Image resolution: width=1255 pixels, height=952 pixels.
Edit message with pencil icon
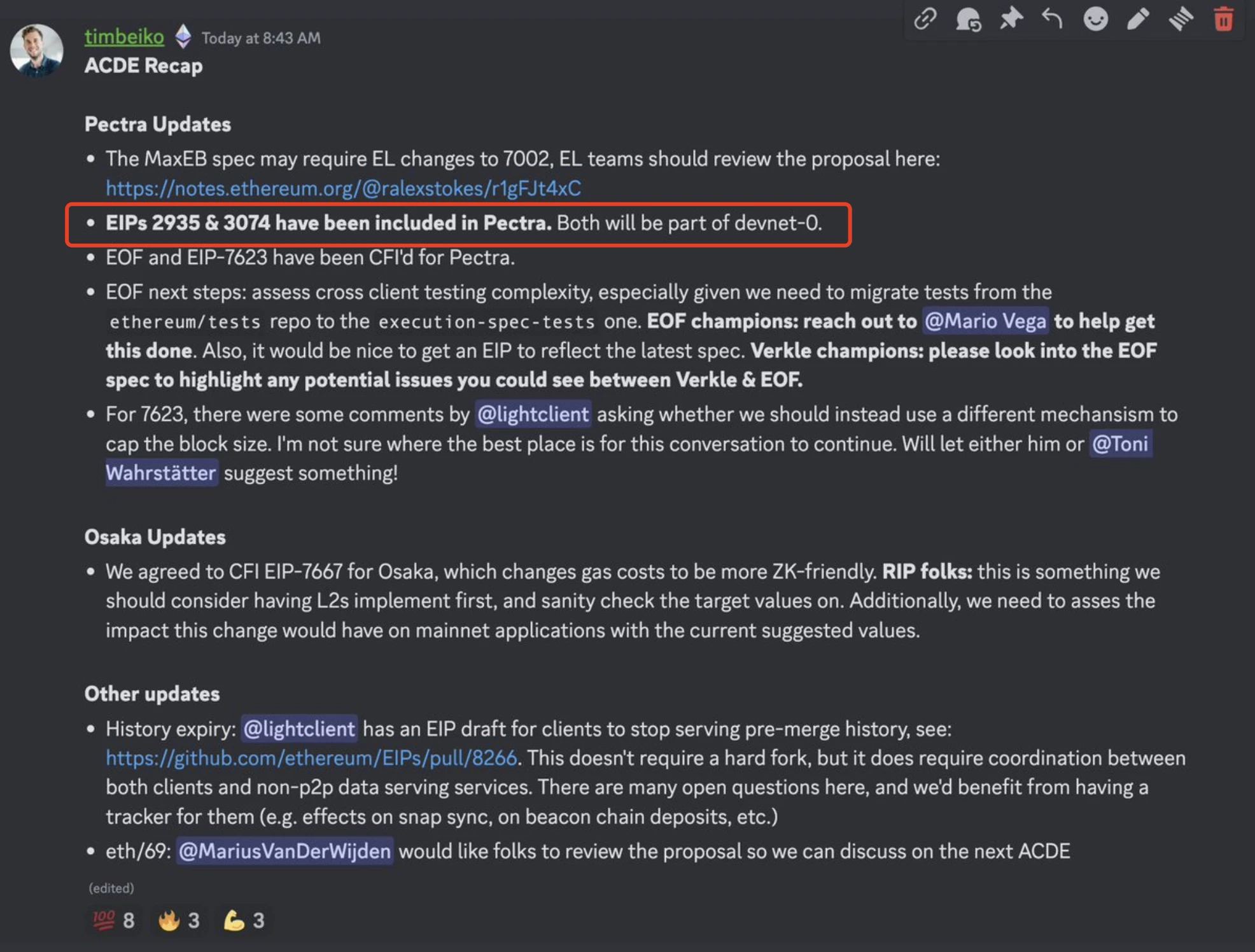pyautogui.click(x=1138, y=19)
